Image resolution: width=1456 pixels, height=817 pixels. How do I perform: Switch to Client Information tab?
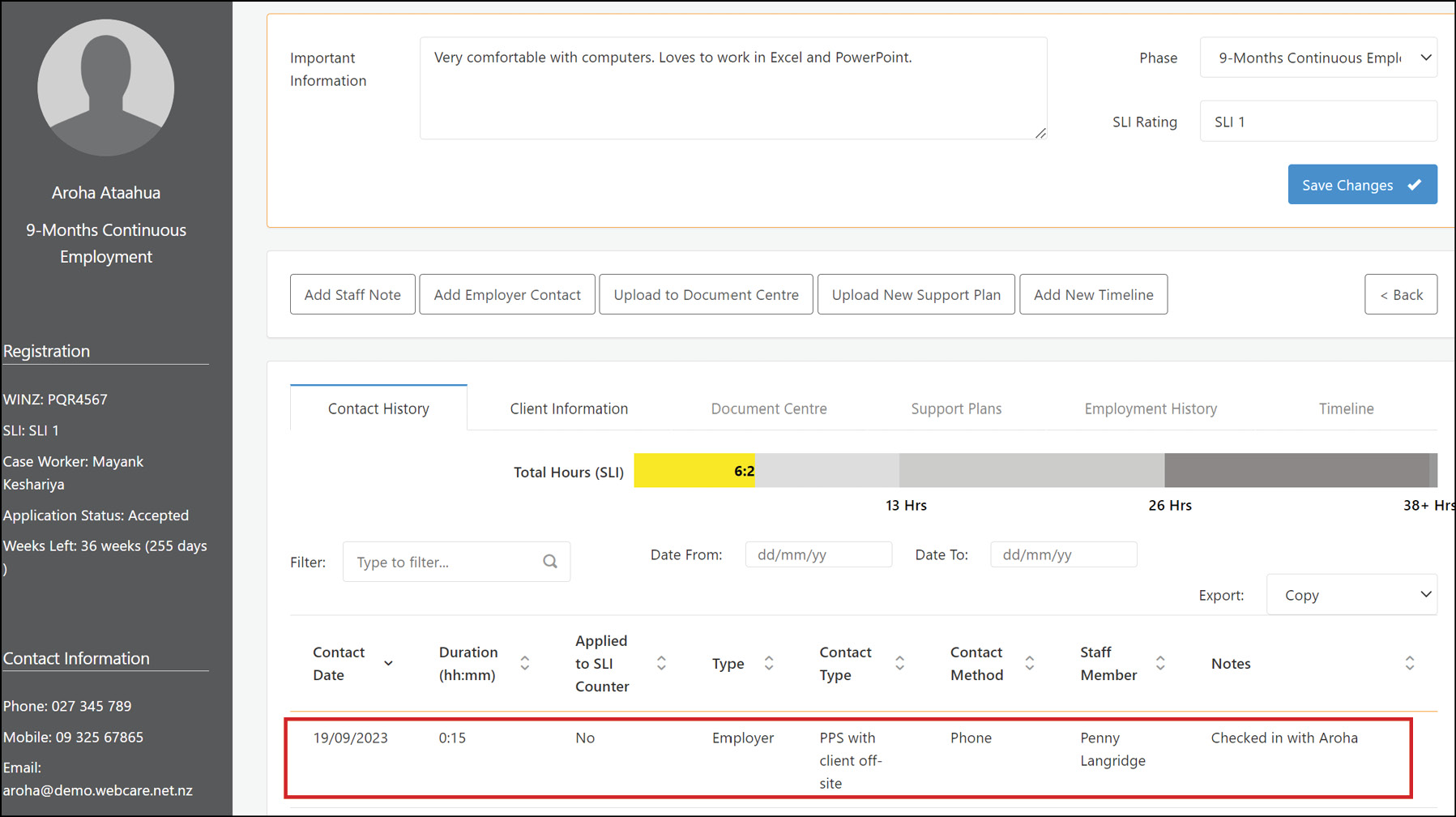point(569,408)
